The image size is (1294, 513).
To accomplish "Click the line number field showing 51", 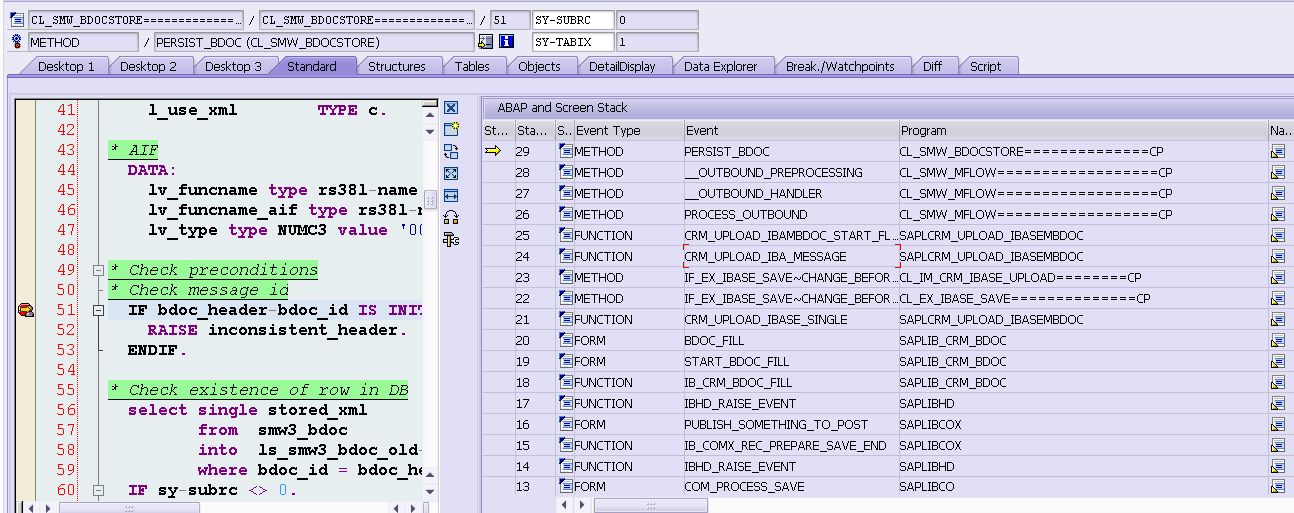I will (510, 20).
